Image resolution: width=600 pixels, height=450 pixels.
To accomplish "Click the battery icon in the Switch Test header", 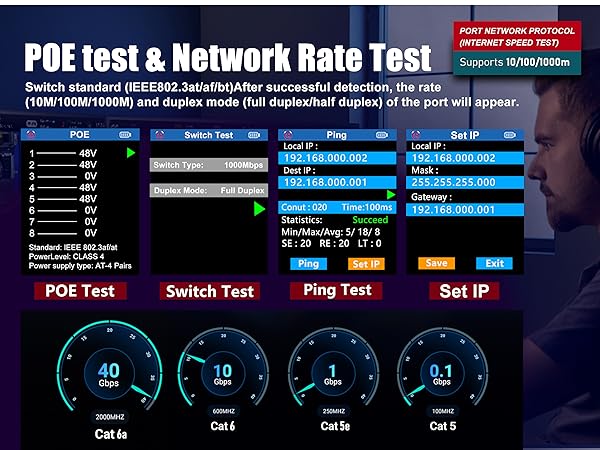I will coord(254,135).
